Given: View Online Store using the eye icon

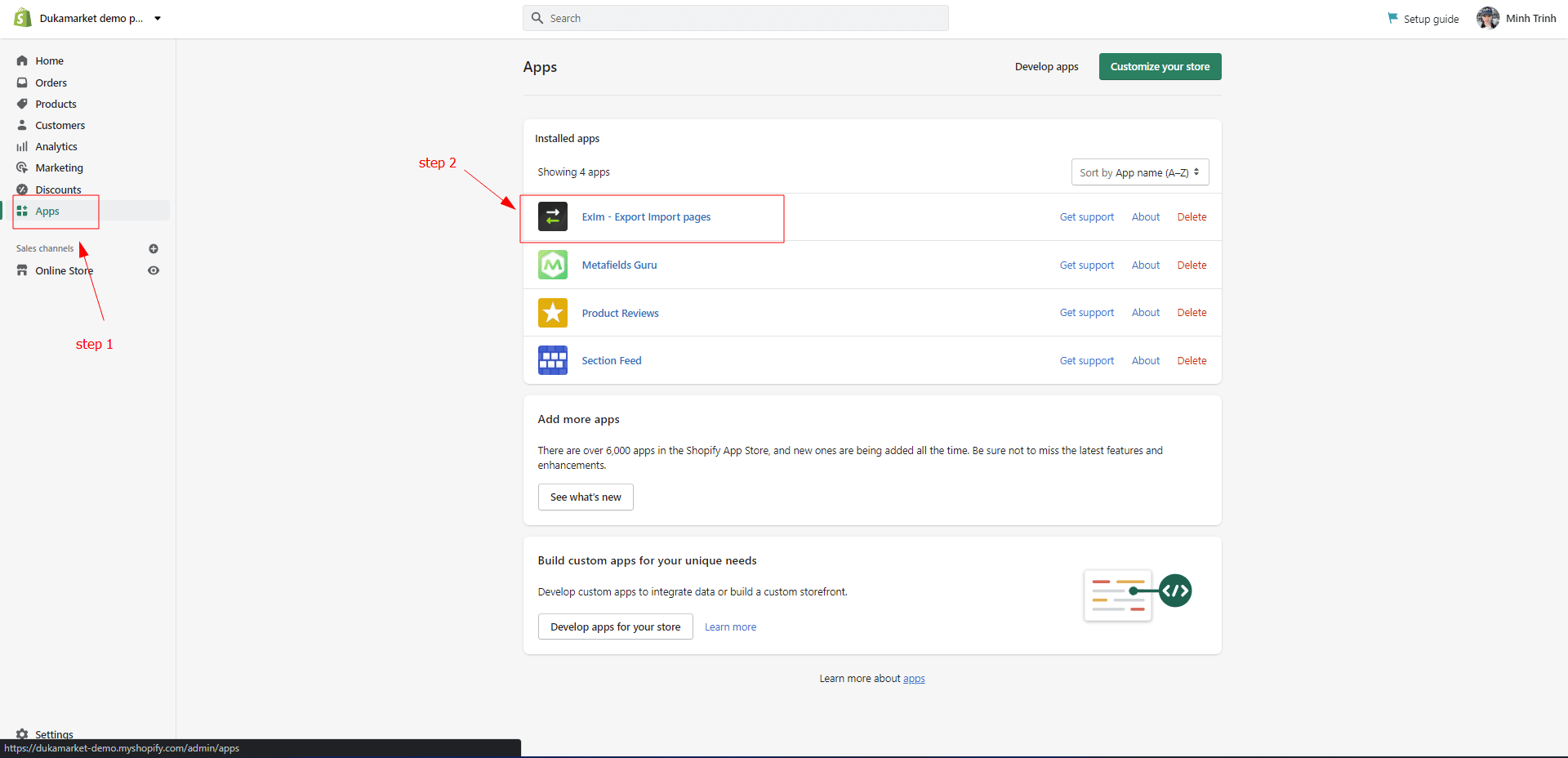Looking at the screenshot, I should point(154,270).
